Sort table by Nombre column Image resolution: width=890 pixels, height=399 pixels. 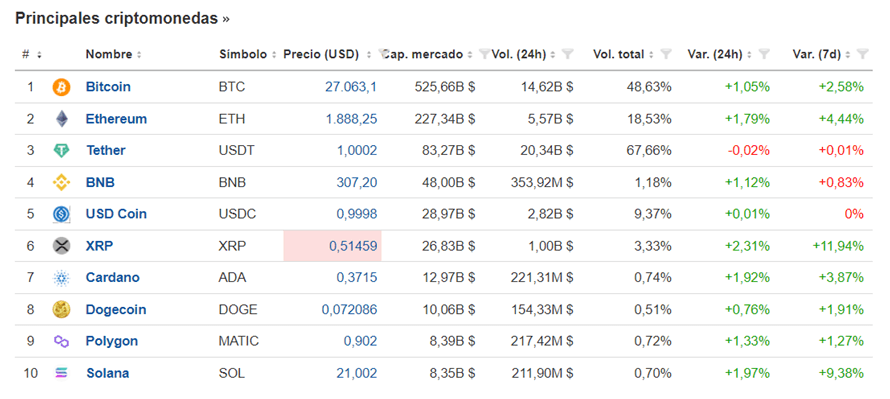tap(114, 54)
